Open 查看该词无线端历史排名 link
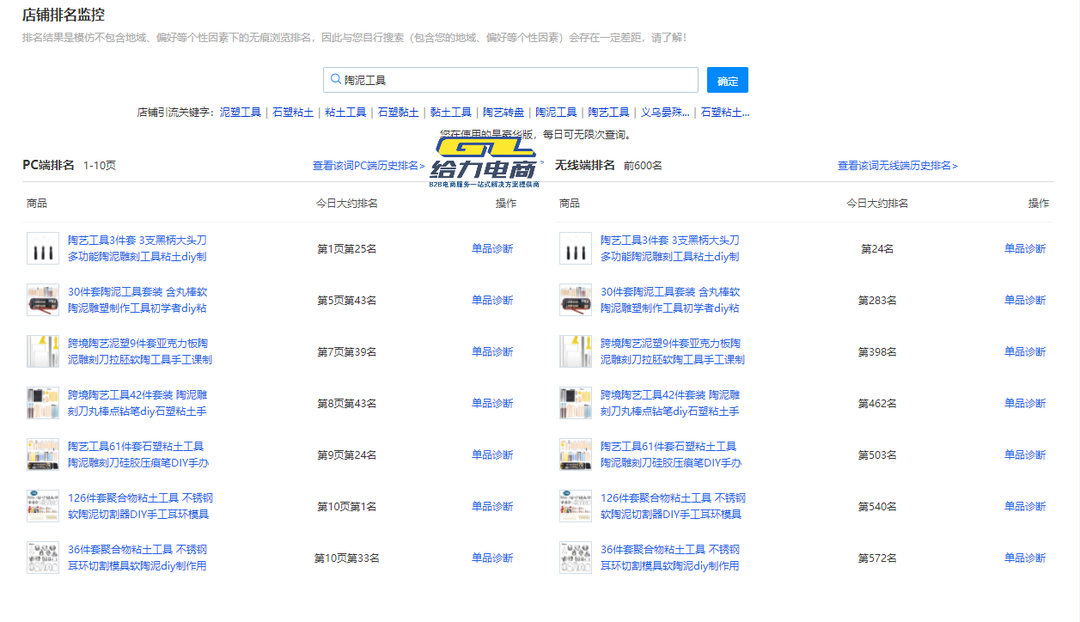Screen dimensions: 1080x622 click(897, 166)
